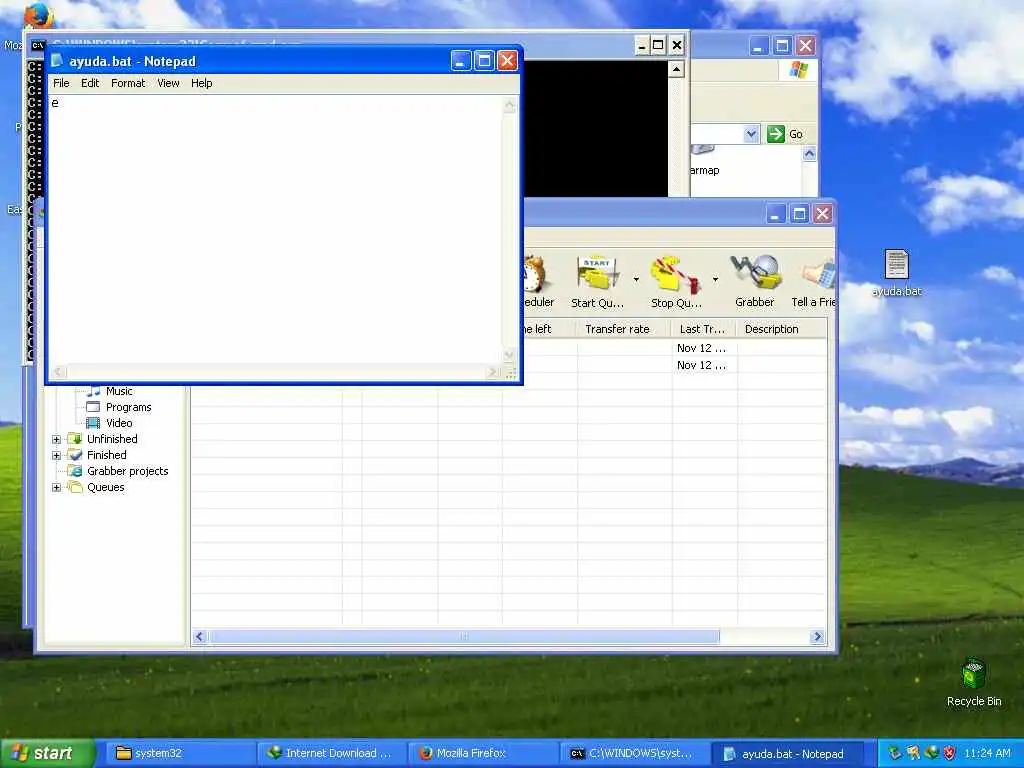The height and width of the screenshot is (768, 1024).
Task: Select armap item in Explorer window
Action: (705, 170)
